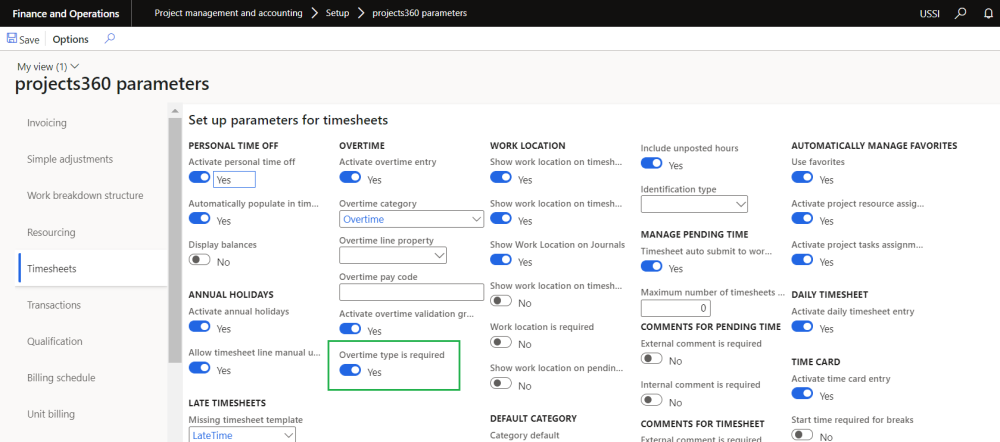
Task: Switch to the Invoicing tab
Action: click(47, 123)
